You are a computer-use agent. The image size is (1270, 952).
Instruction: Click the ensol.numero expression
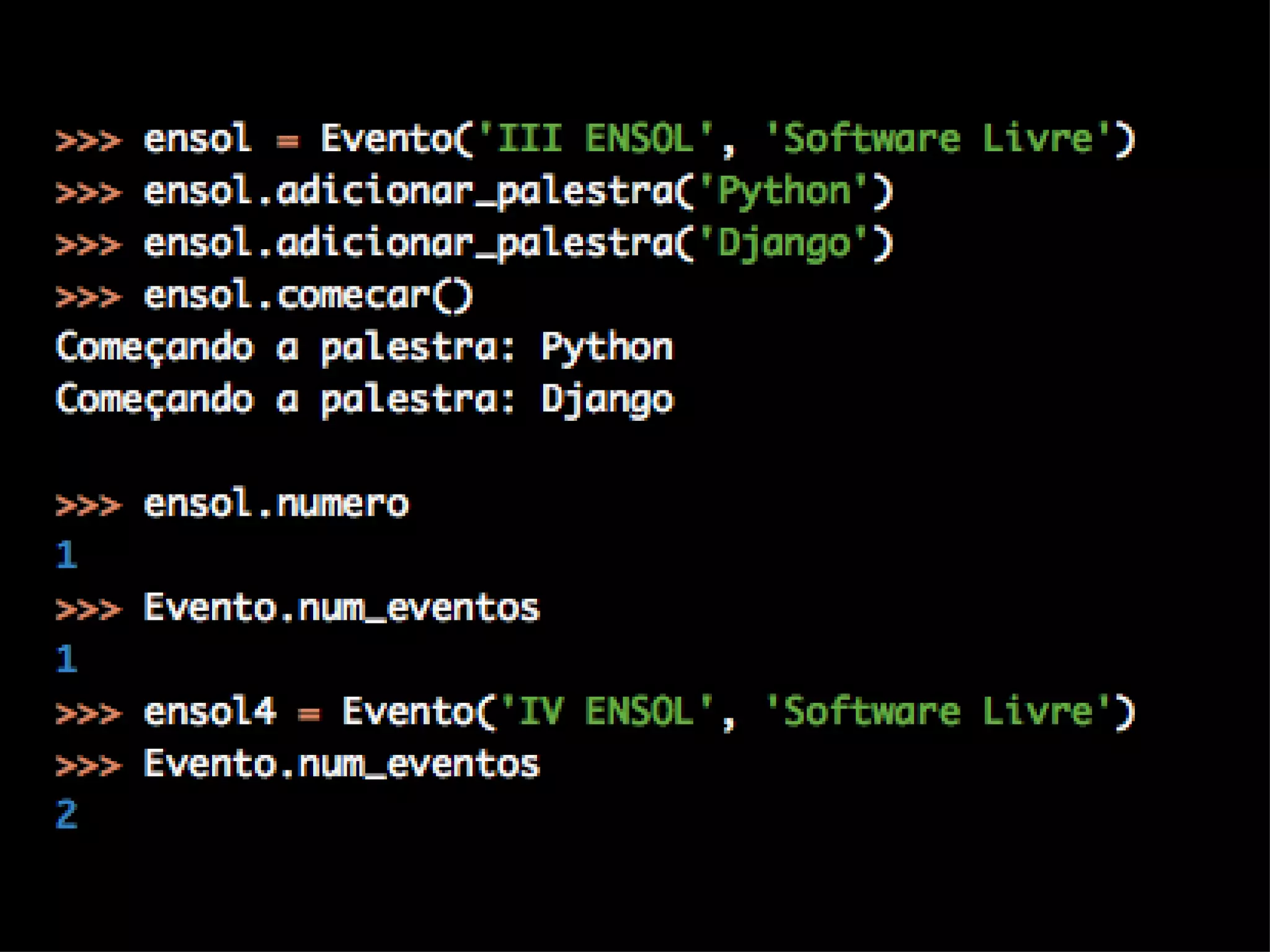pyautogui.click(x=276, y=503)
